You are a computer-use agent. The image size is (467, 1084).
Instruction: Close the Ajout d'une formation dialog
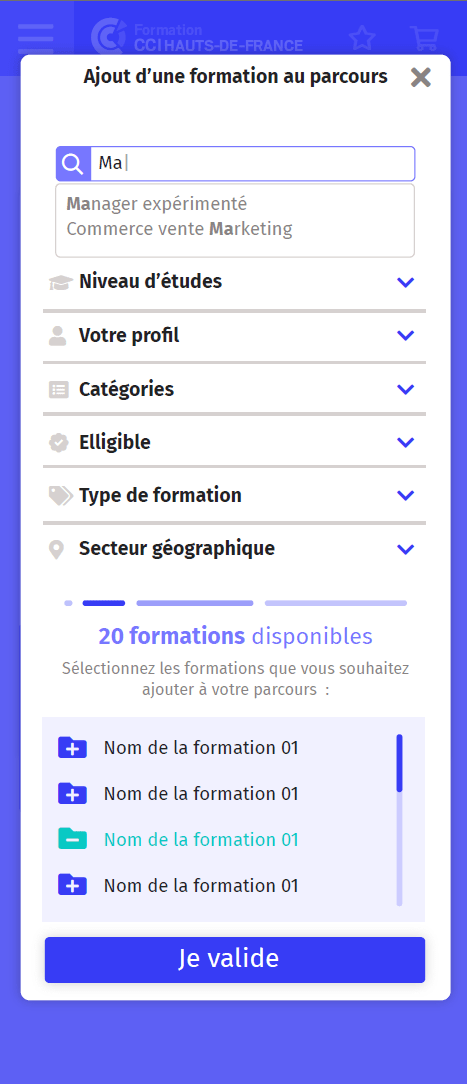coord(420,77)
